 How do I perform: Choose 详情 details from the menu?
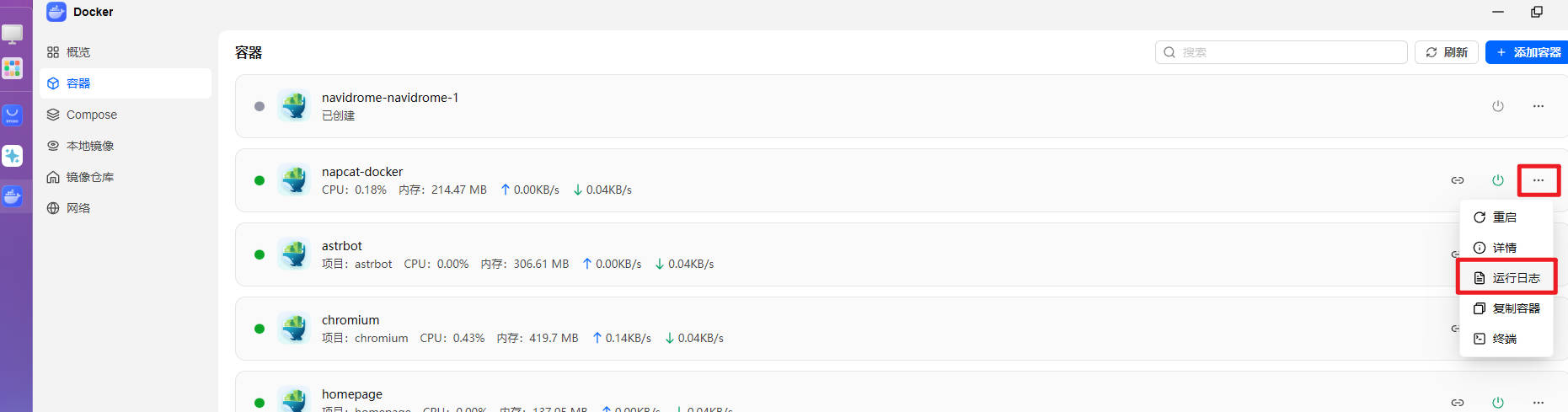1505,248
